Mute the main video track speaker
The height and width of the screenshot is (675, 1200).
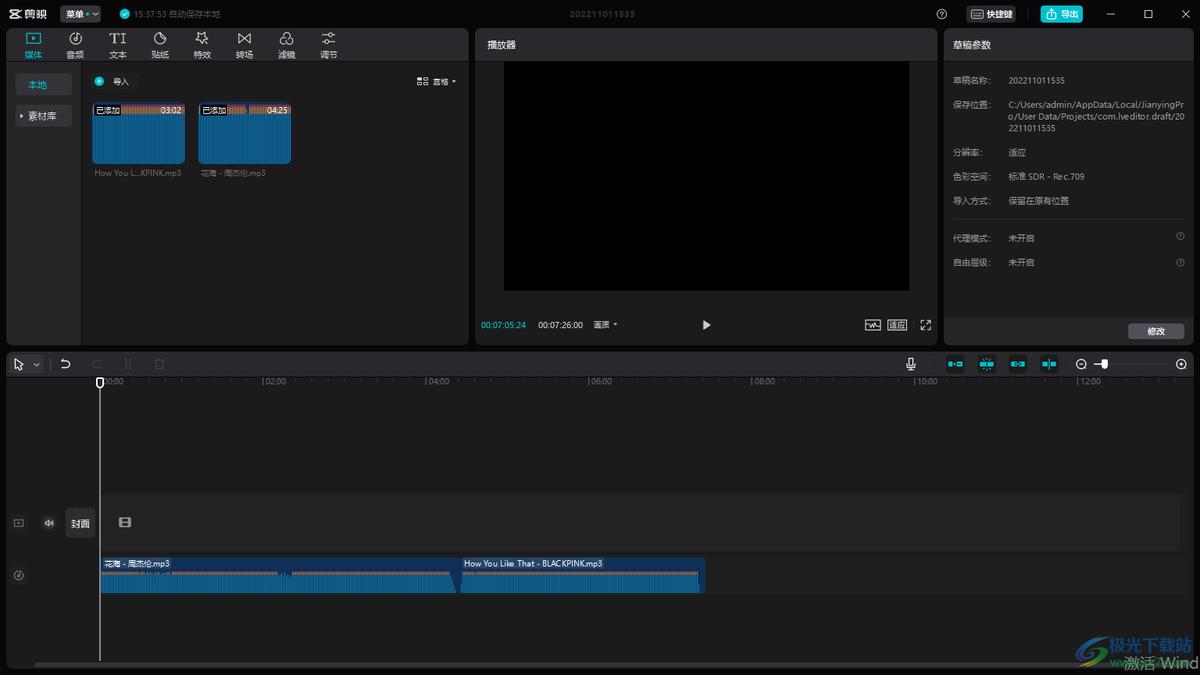(x=49, y=523)
